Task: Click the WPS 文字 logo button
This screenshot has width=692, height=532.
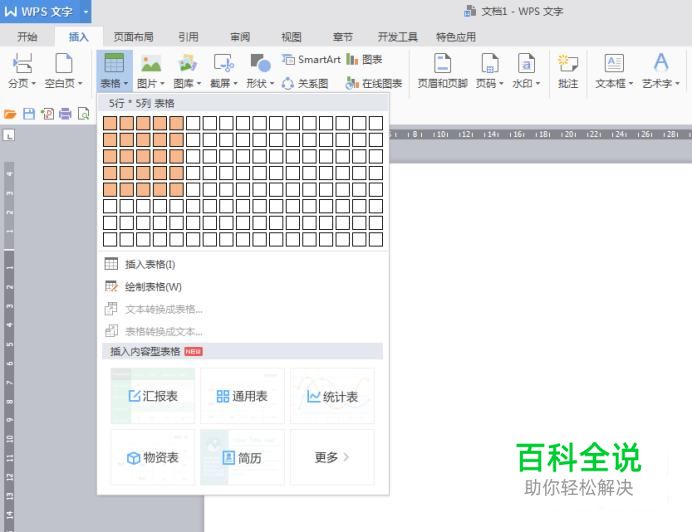Action: [38, 11]
